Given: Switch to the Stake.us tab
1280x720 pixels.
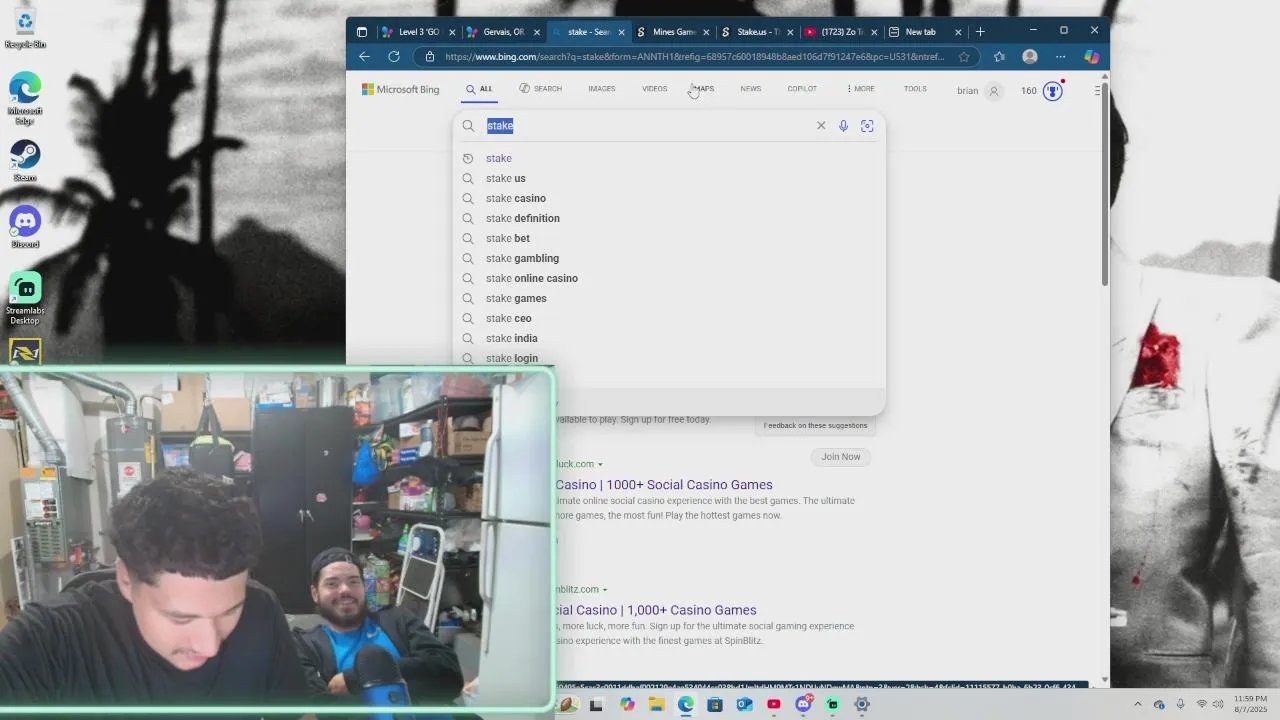Looking at the screenshot, I should point(757,32).
